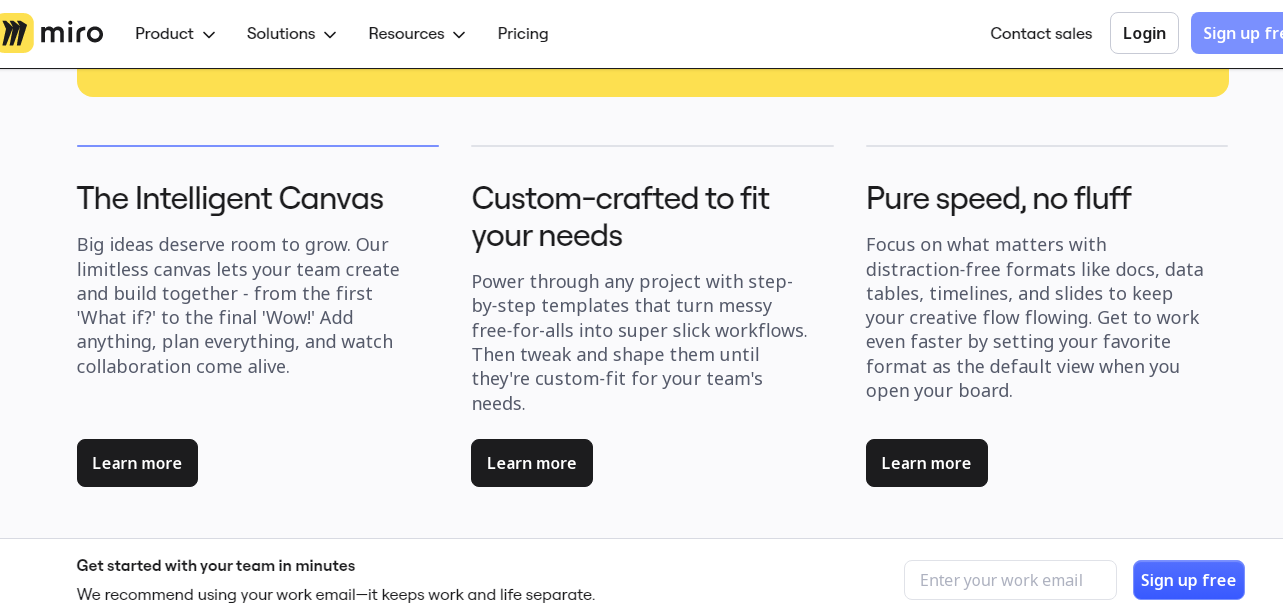Click the yellow banner at top
The image size is (1283, 611).
(x=652, y=83)
